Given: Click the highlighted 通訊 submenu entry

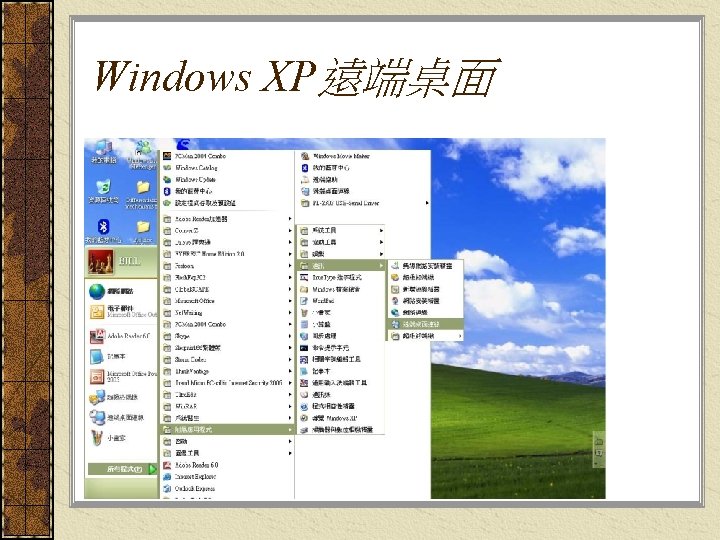Looking at the screenshot, I should point(341,266).
